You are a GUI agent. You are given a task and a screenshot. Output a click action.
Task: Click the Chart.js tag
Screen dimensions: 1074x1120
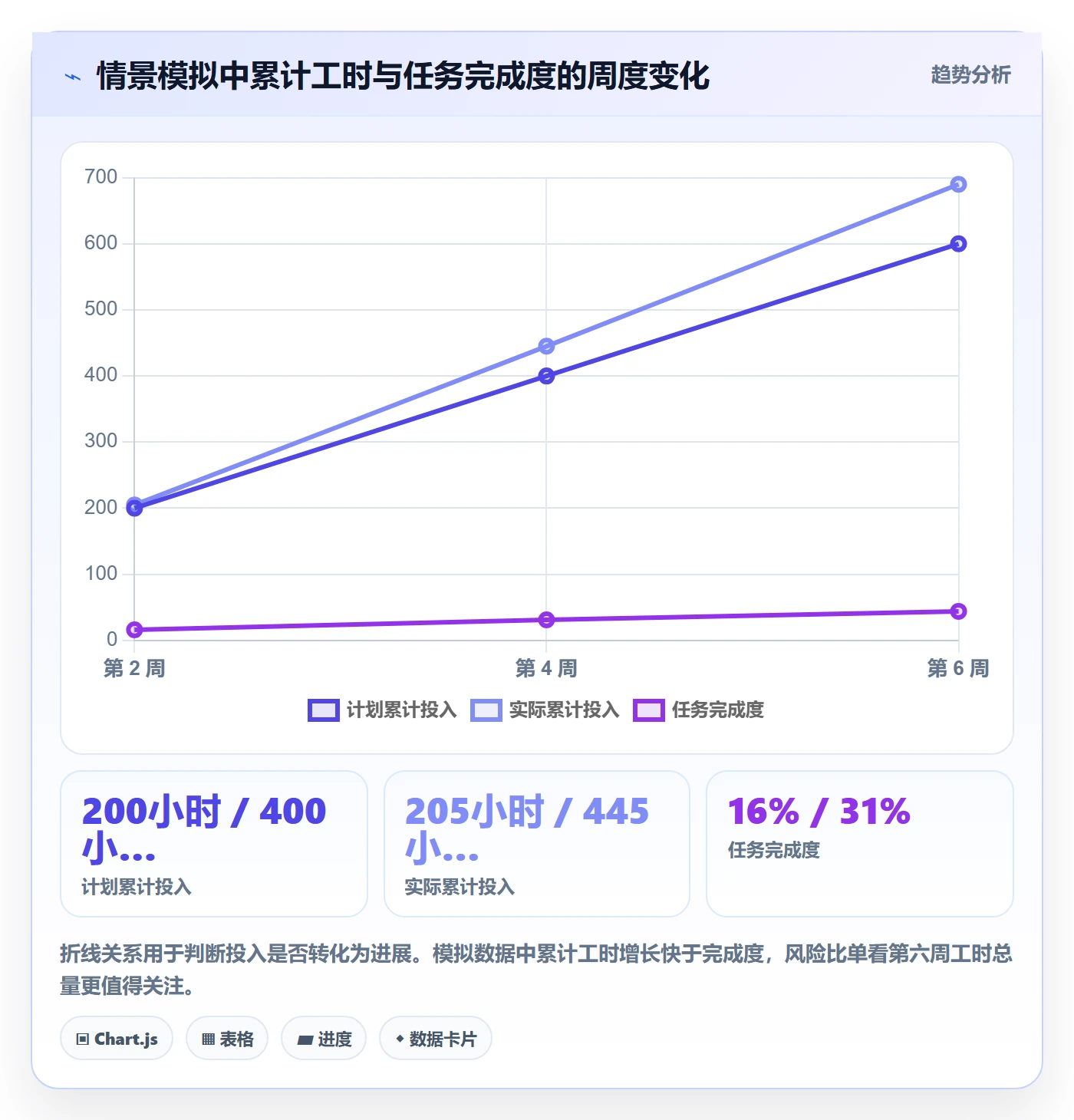[x=117, y=1039]
